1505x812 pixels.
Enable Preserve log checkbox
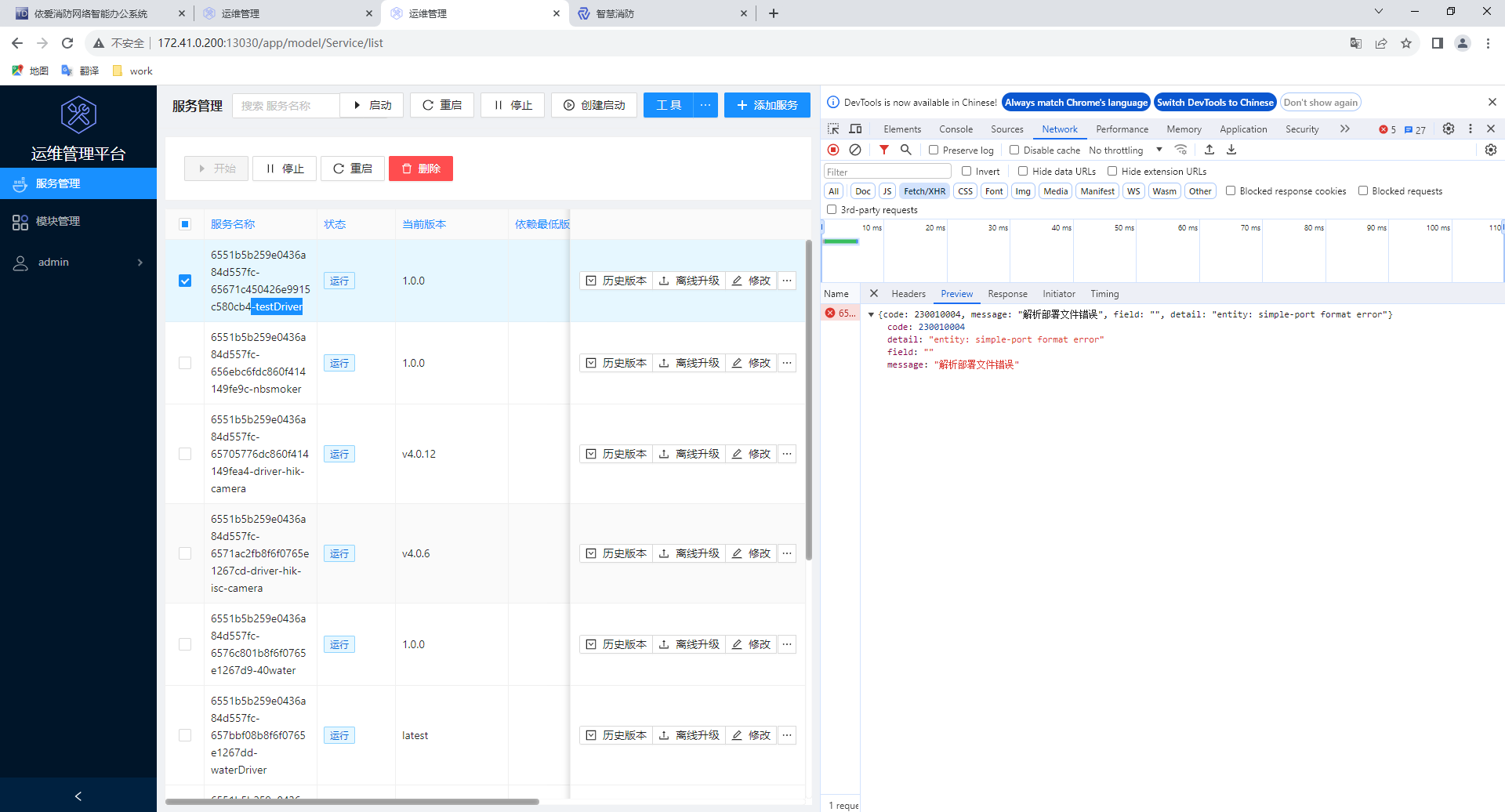point(934,150)
